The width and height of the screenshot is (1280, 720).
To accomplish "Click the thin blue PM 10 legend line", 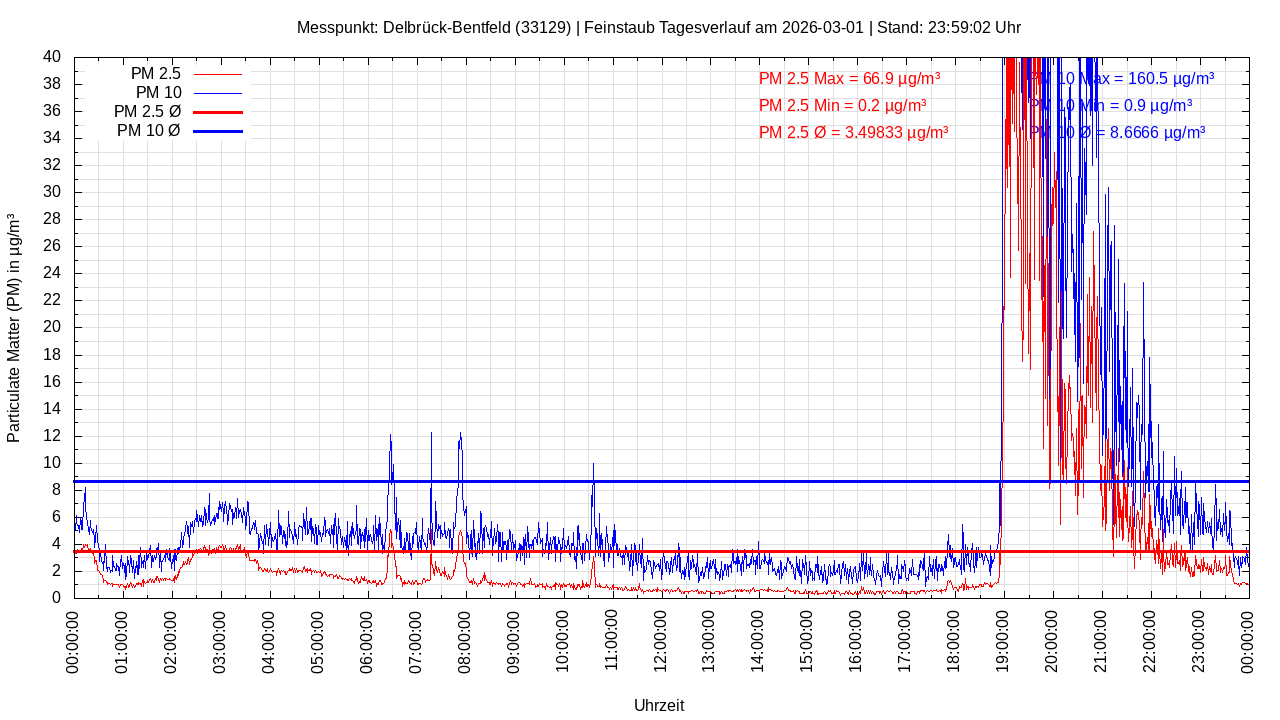I will pos(217,93).
